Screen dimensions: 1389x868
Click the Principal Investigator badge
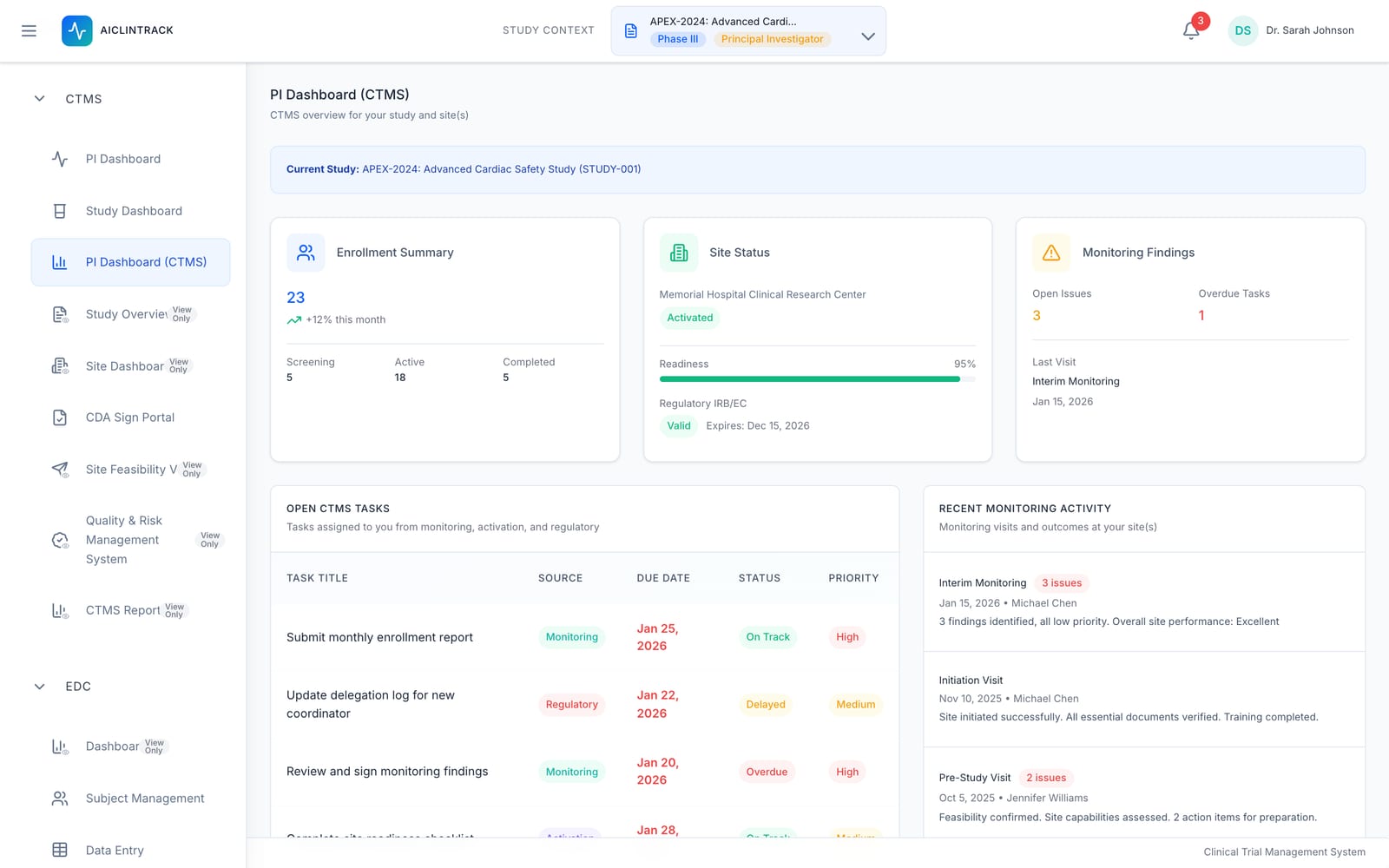click(x=772, y=39)
